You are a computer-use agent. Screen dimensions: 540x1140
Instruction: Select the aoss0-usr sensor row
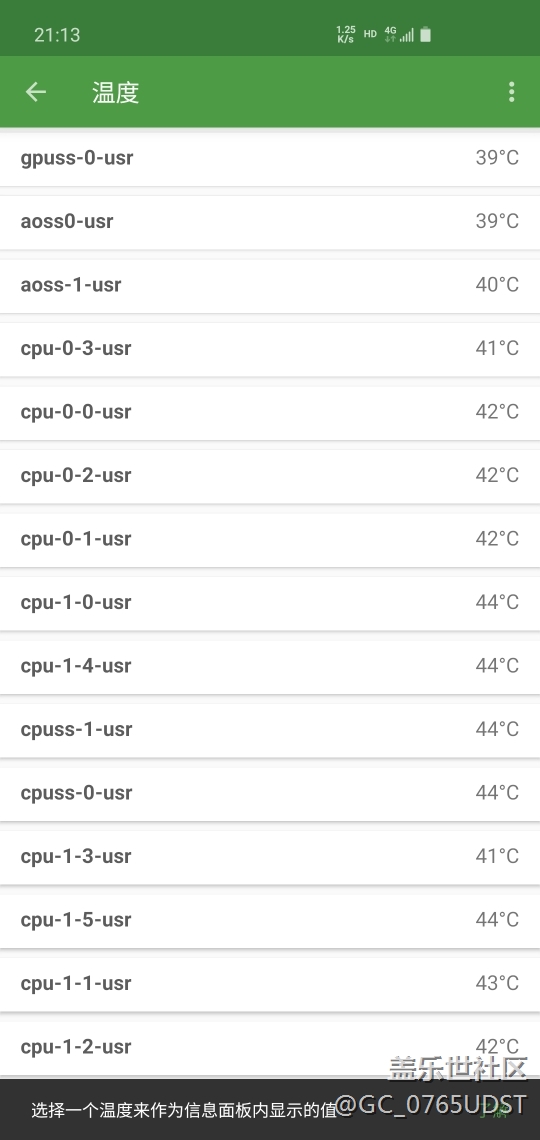[x=270, y=222]
